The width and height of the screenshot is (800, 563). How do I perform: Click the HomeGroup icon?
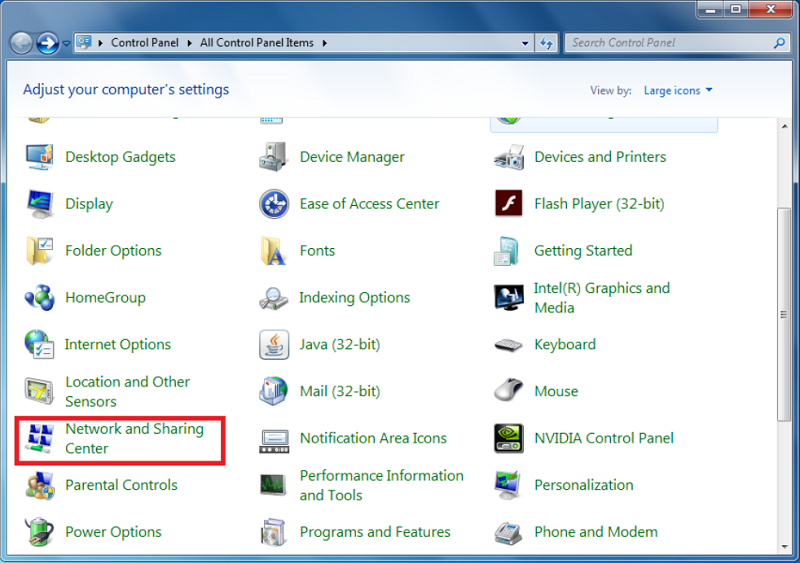click(x=40, y=298)
